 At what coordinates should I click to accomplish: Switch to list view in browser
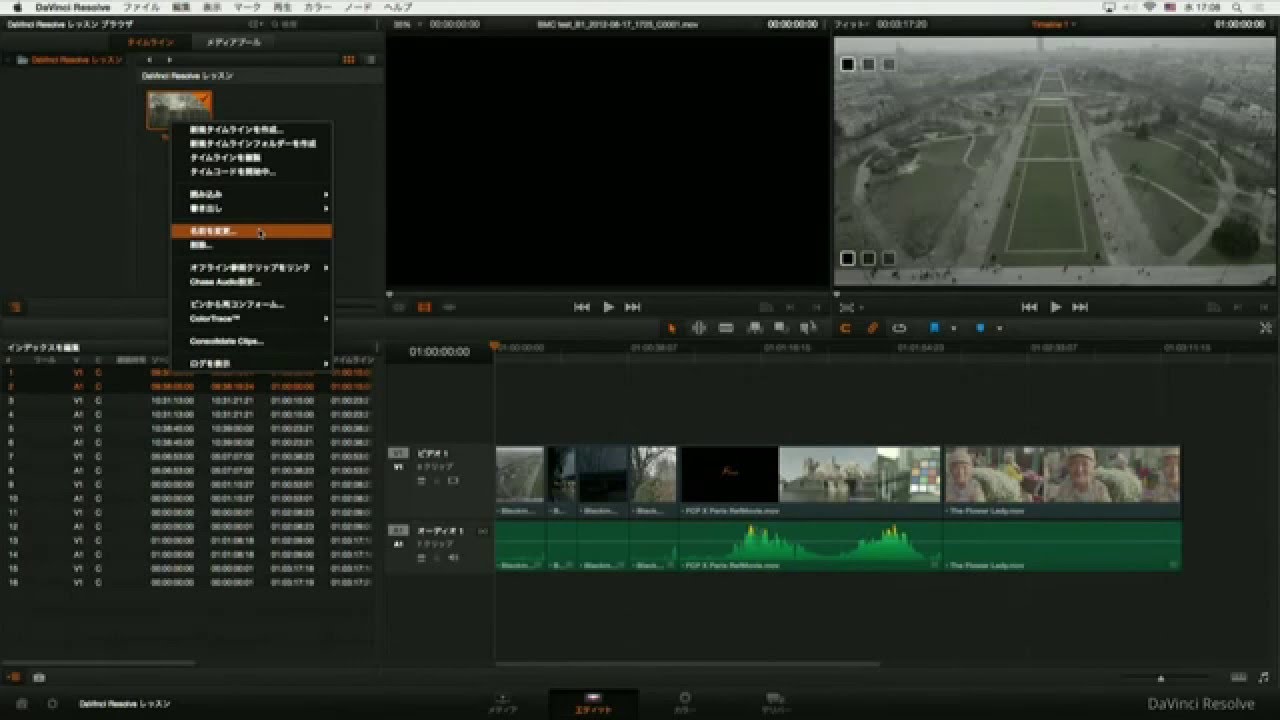371,60
